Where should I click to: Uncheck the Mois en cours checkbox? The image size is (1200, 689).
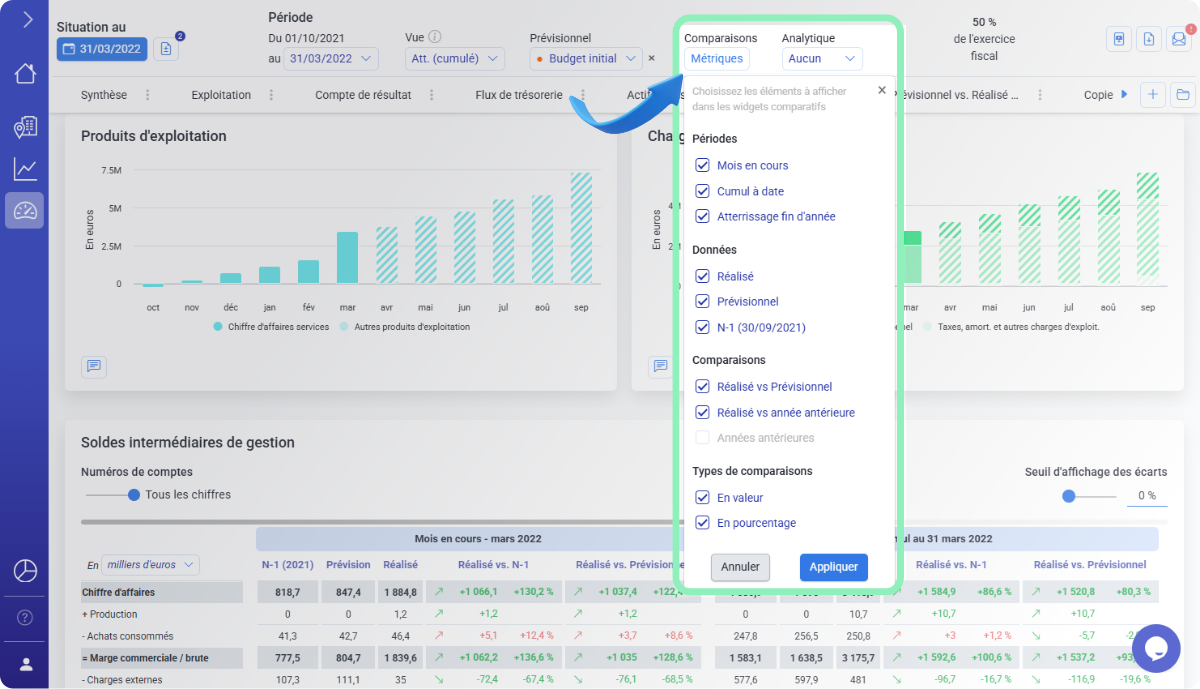[702, 165]
